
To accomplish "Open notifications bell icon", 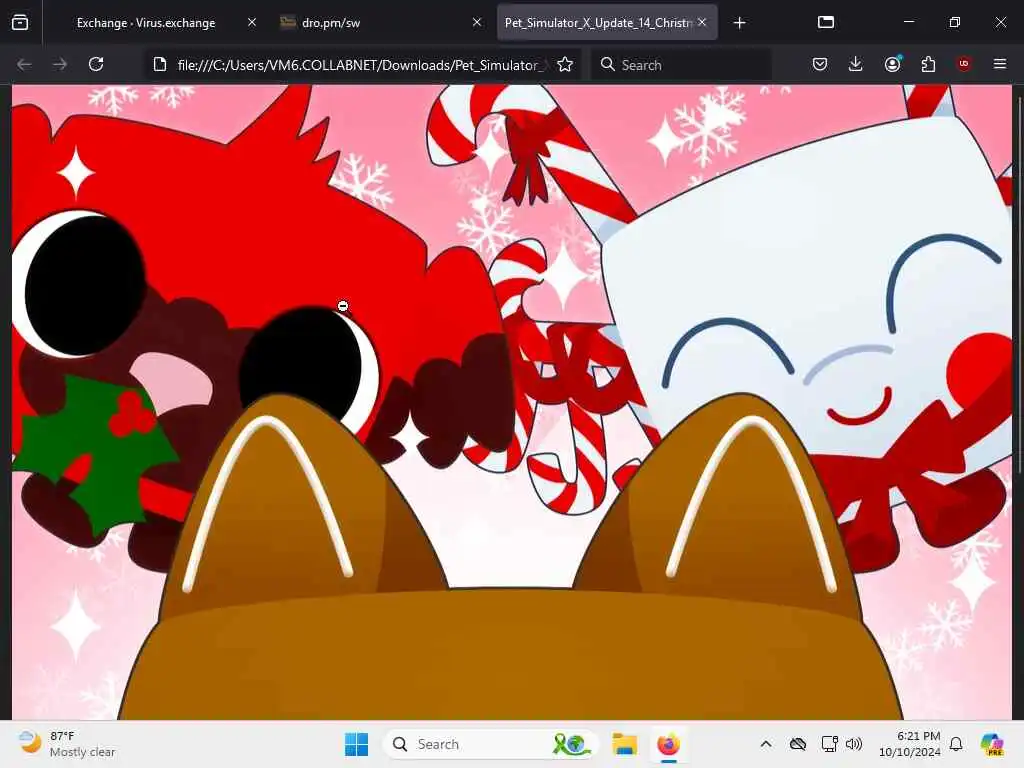I will pos(957,744).
